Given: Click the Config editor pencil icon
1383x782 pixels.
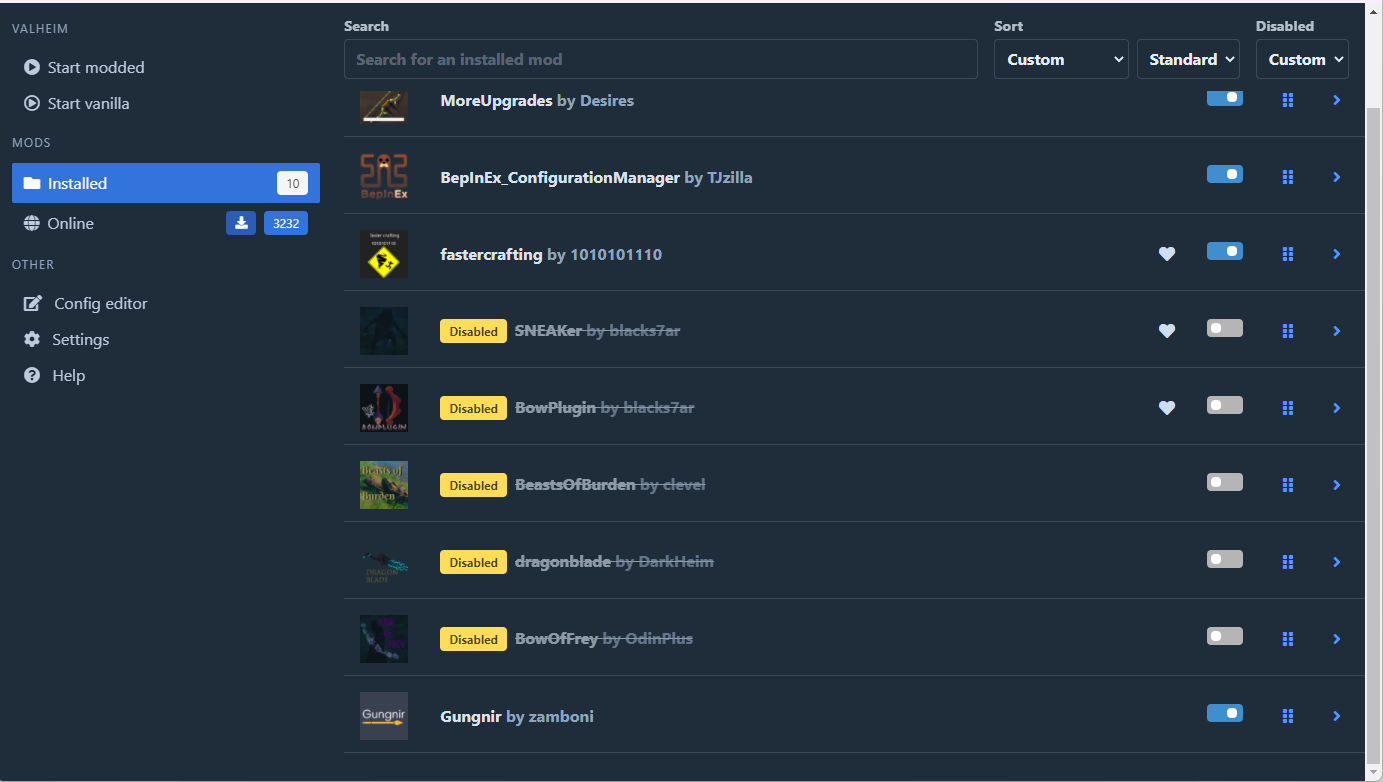Looking at the screenshot, I should [33, 303].
